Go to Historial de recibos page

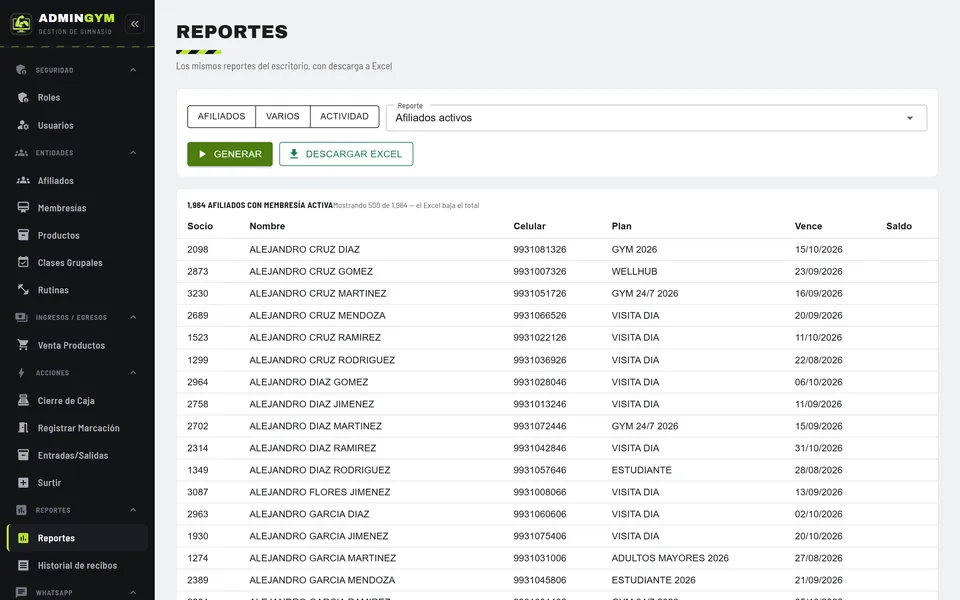pos(77,565)
